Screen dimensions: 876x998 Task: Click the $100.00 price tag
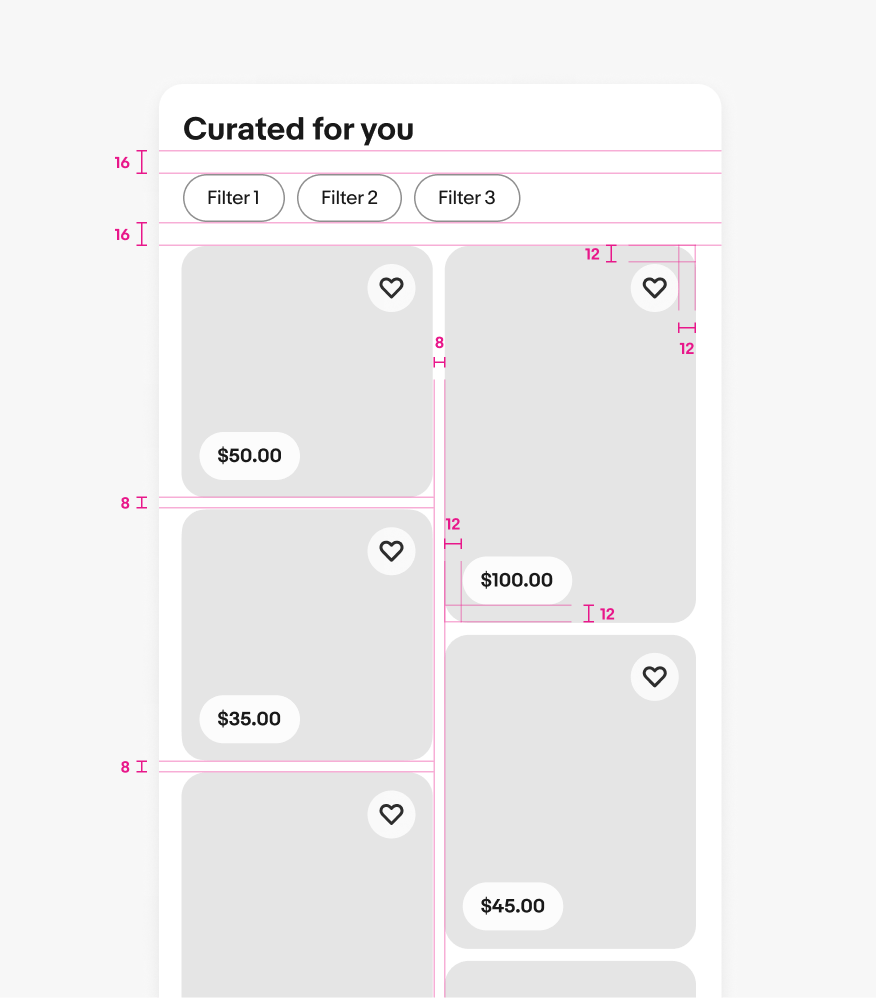pos(517,580)
